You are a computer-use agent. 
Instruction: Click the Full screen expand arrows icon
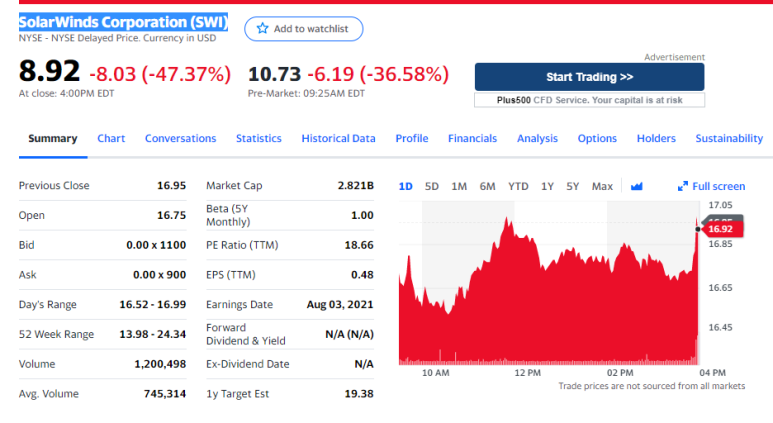coord(683,186)
